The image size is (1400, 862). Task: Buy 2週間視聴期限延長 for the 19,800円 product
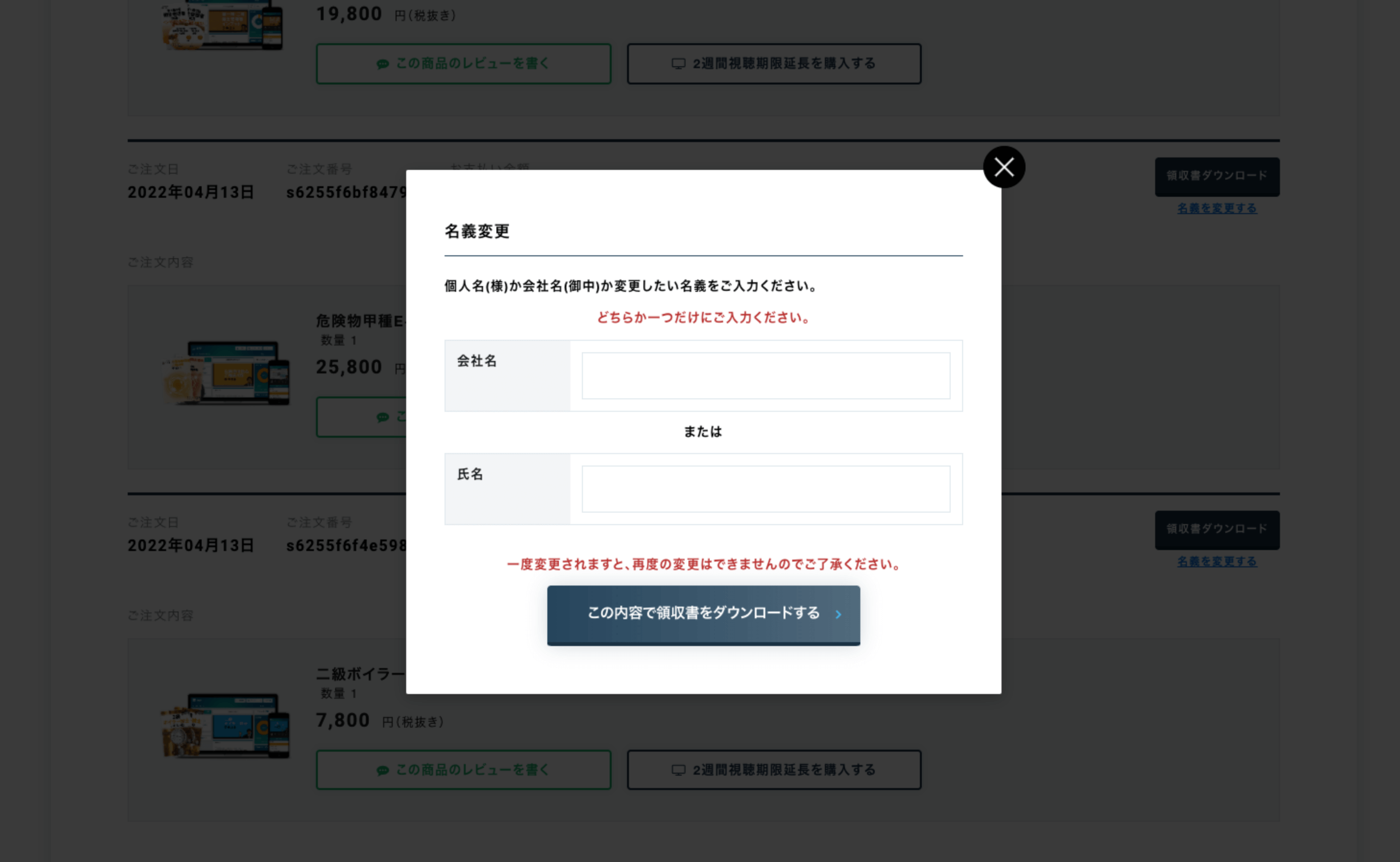(x=774, y=64)
